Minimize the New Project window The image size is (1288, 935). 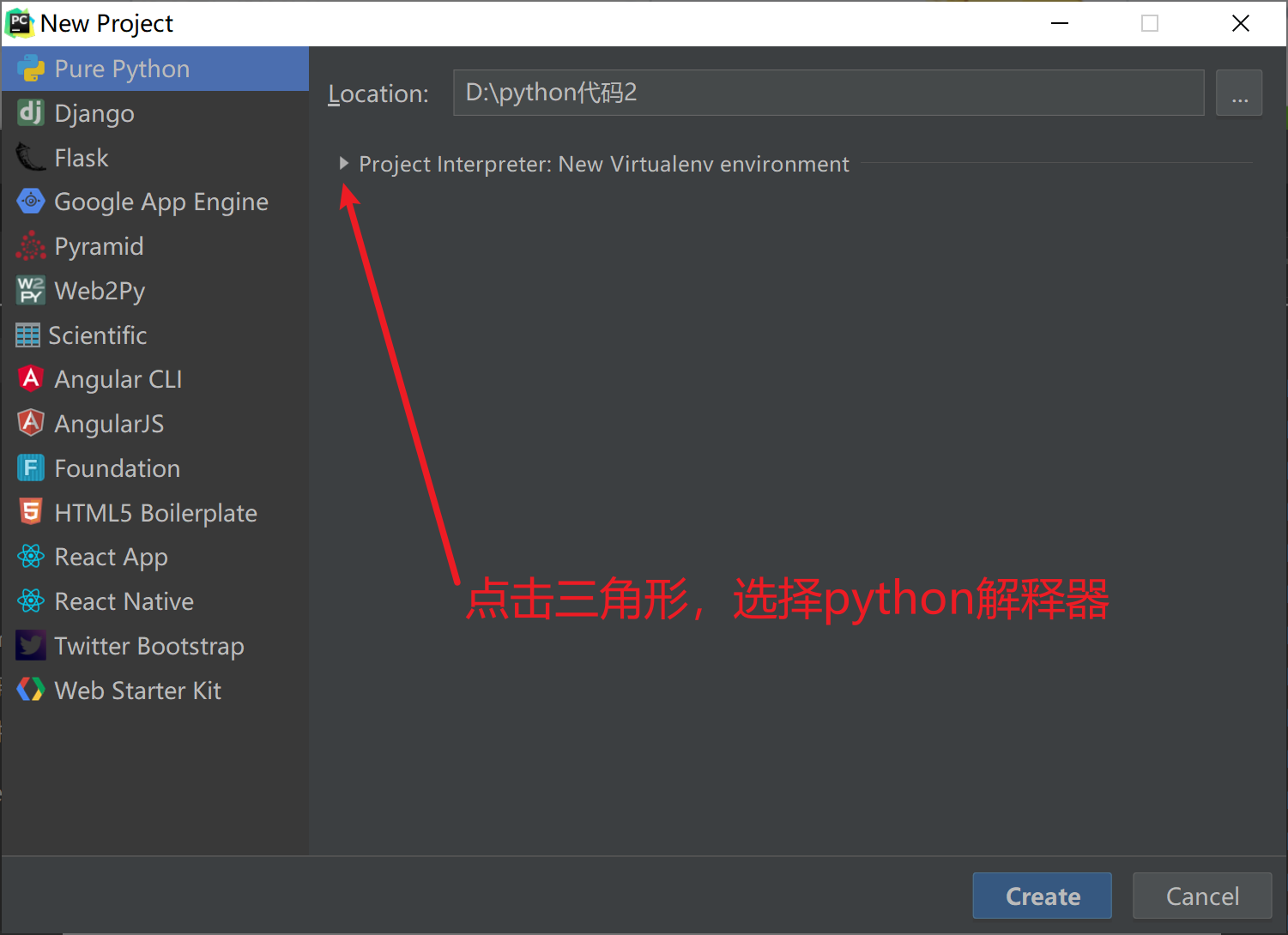[1060, 23]
